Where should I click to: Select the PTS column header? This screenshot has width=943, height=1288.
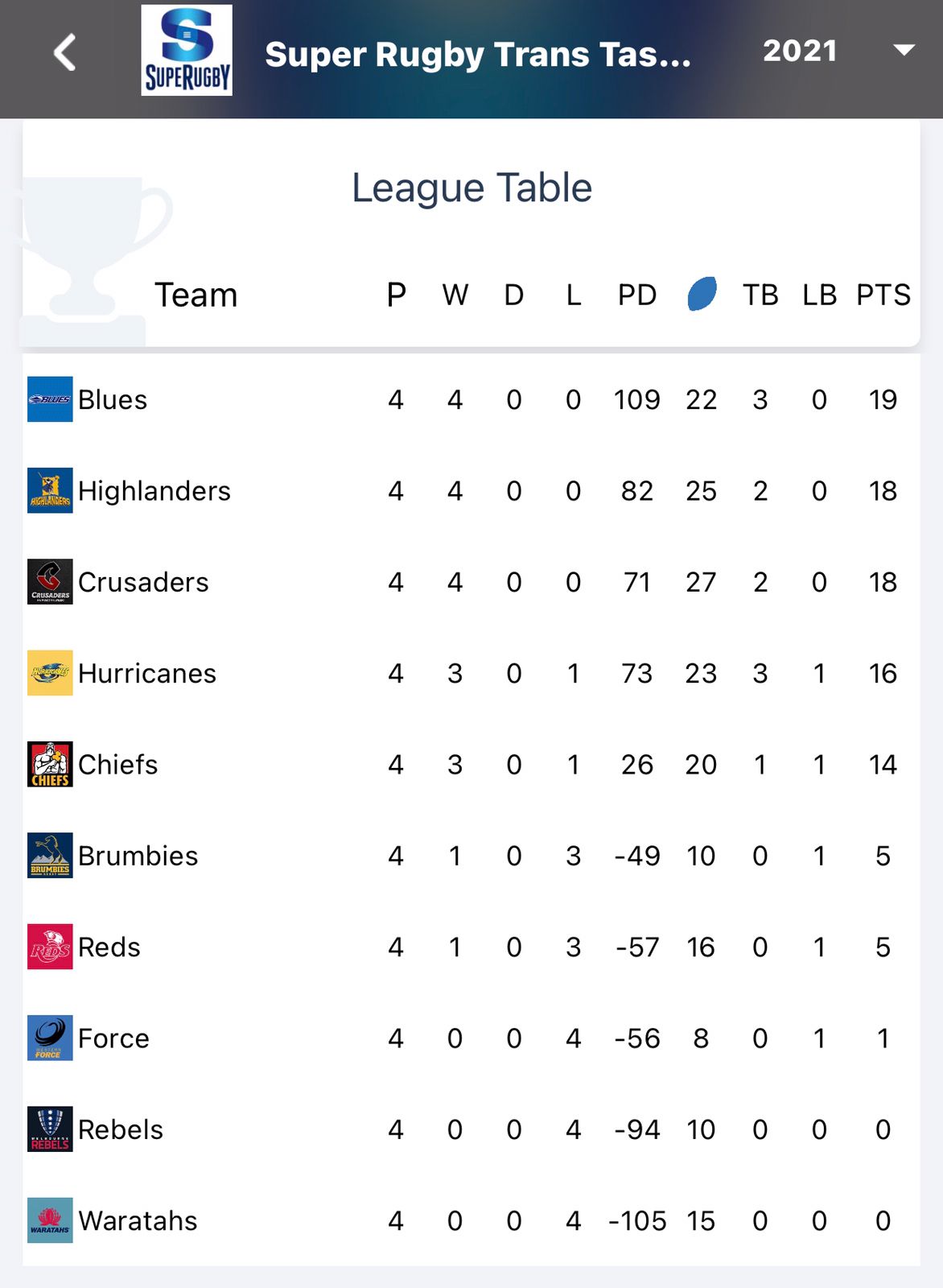click(883, 295)
